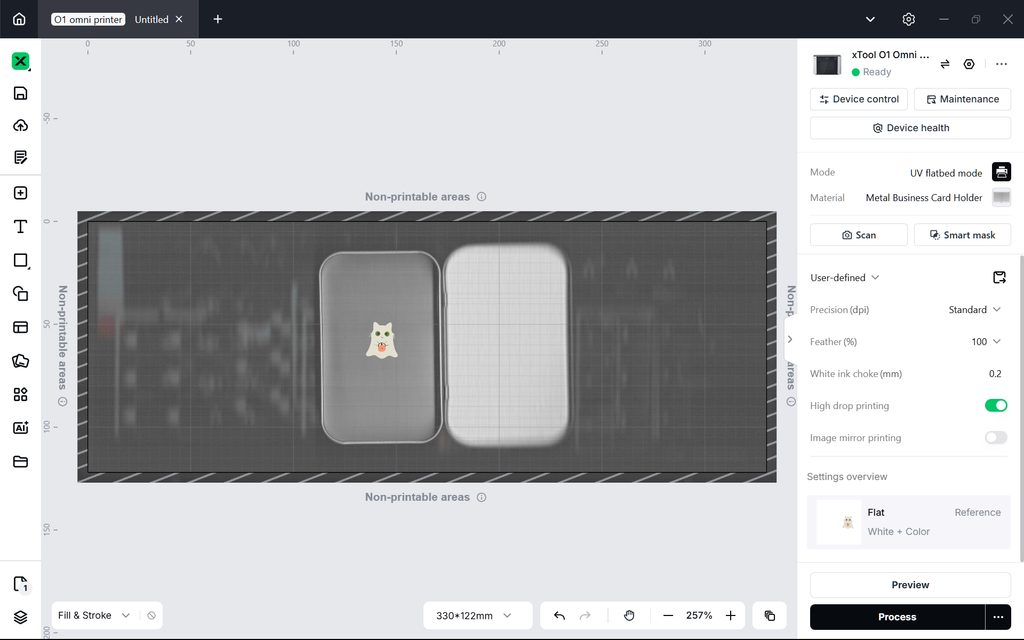The width and height of the screenshot is (1024, 640).
Task: Click the save preset icon beside User-defined
Action: [999, 278]
